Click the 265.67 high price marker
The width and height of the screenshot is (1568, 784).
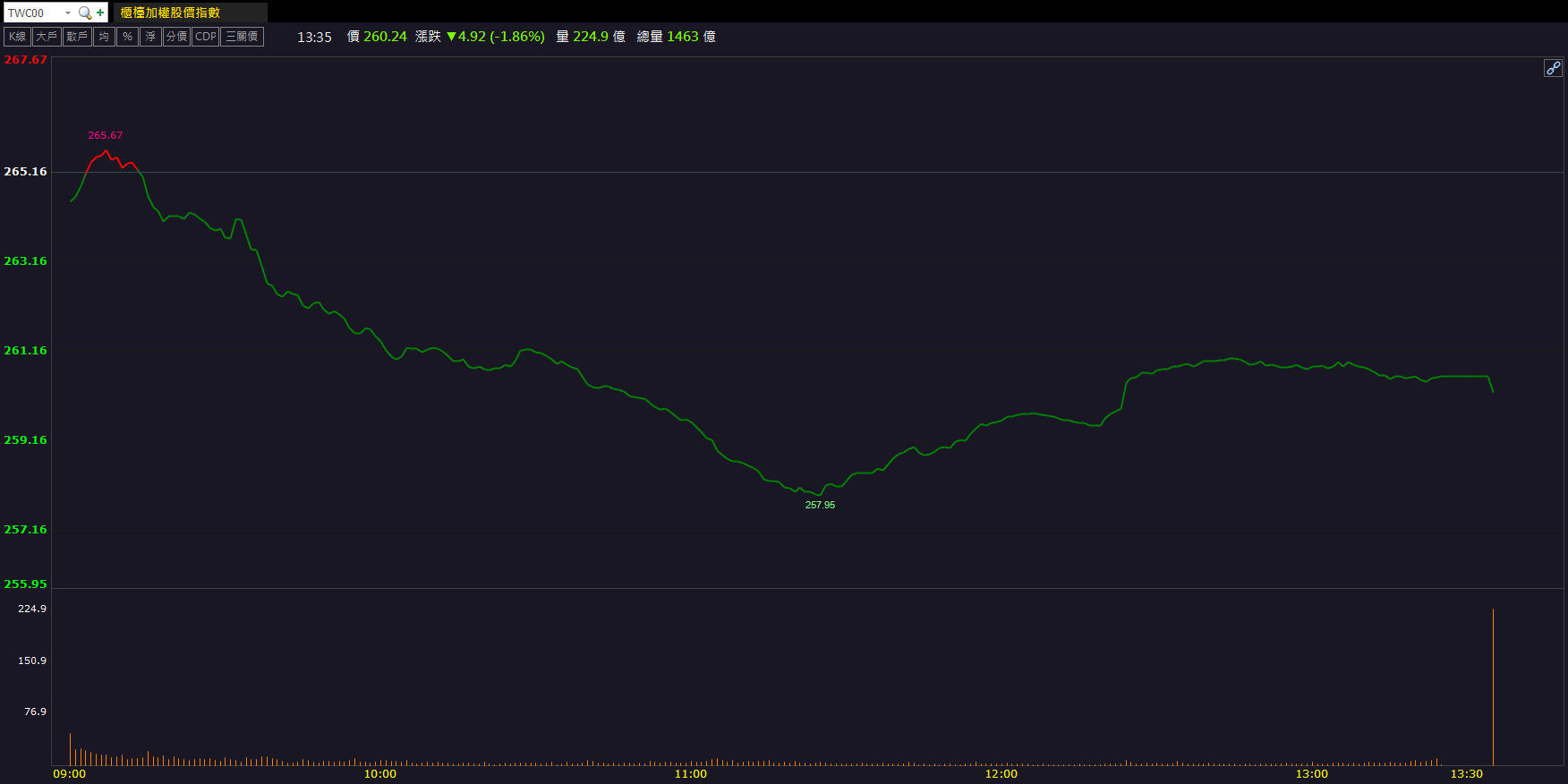click(x=105, y=136)
